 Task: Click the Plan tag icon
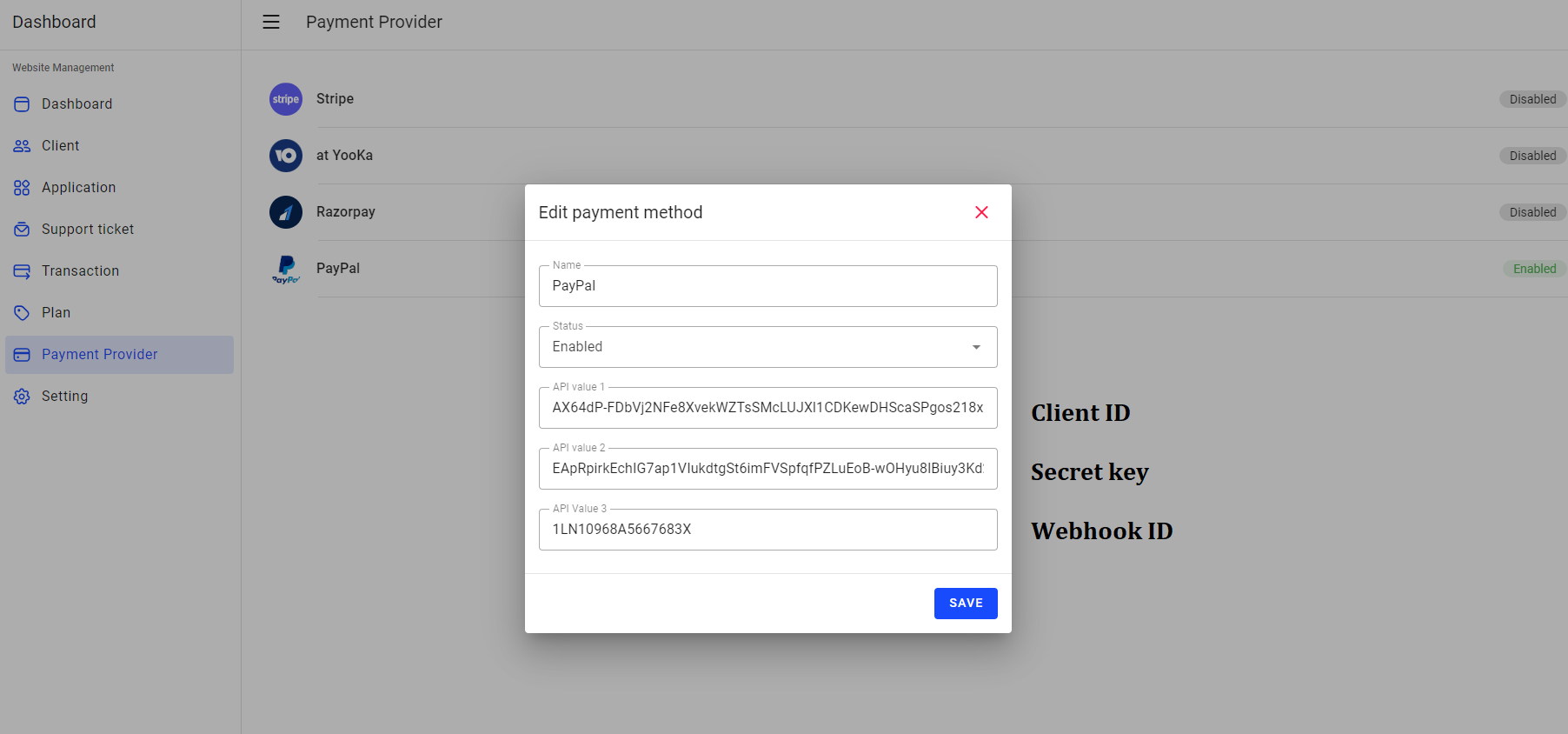[x=22, y=313]
